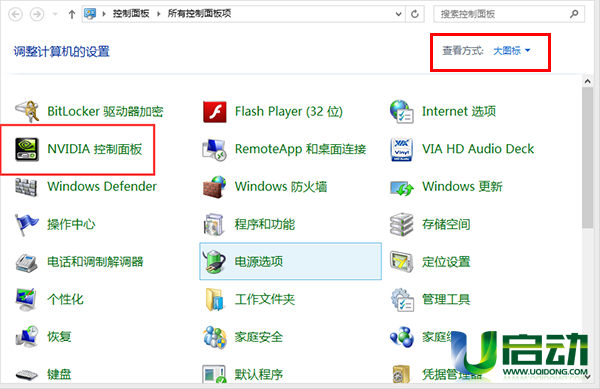Open the 管理工具 text link
The width and height of the screenshot is (600, 389).
(446, 299)
